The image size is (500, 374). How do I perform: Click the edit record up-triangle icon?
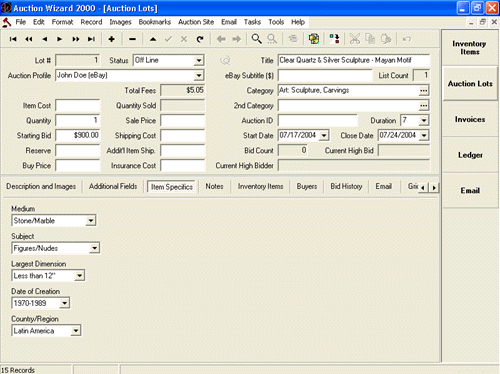(153, 39)
